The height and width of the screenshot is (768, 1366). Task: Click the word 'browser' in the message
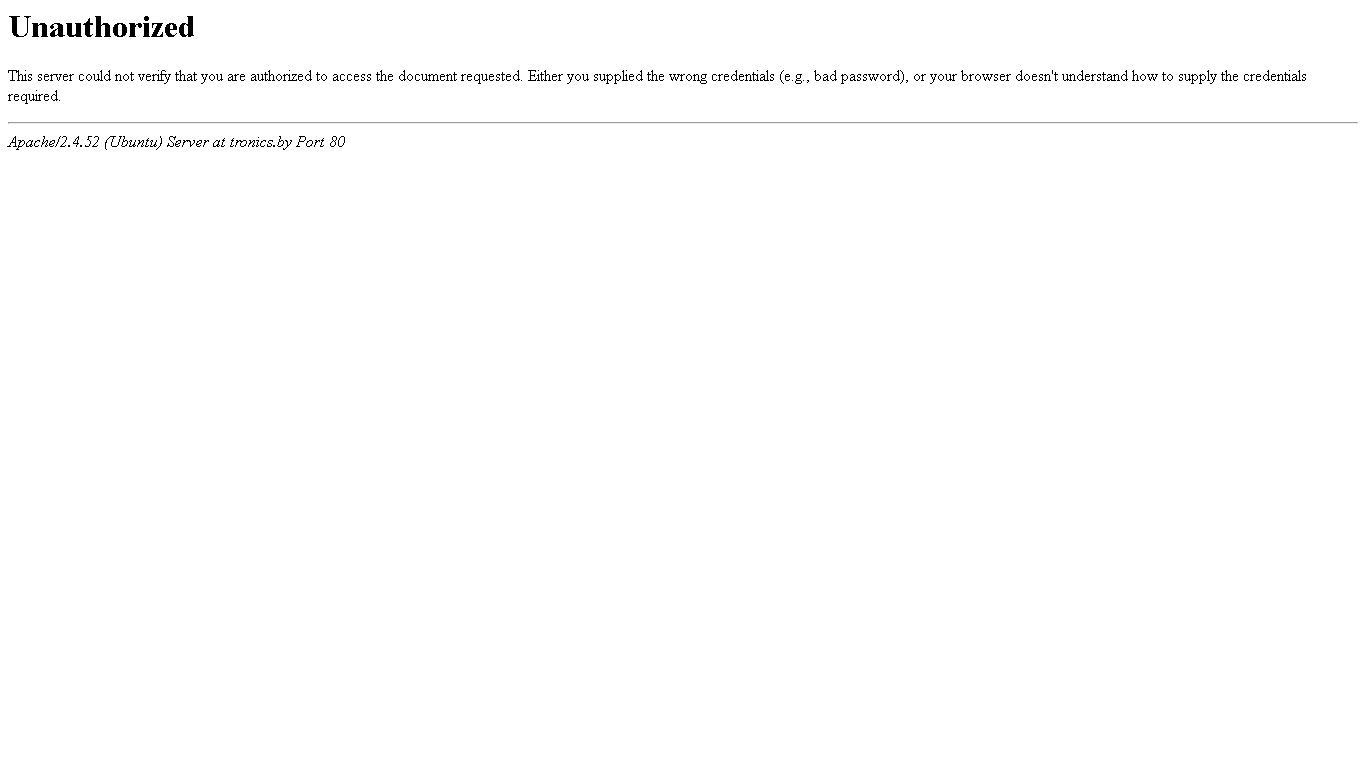986,76
